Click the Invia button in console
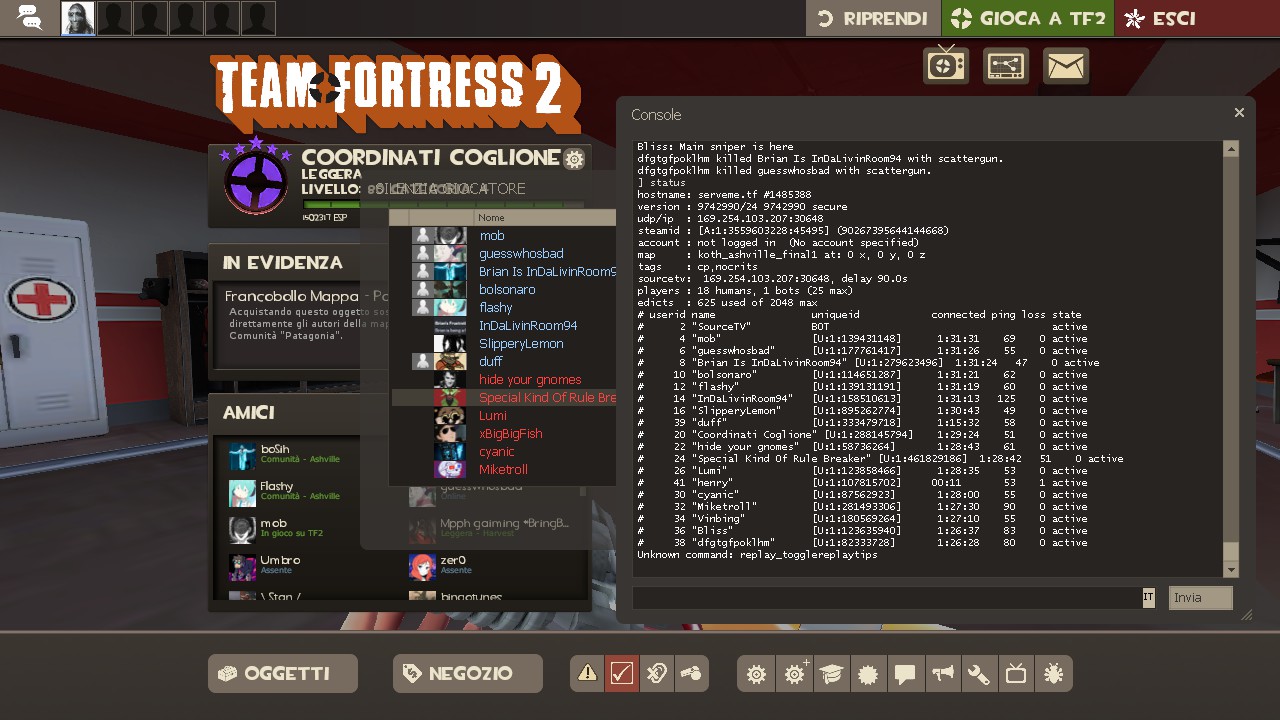This screenshot has height=720, width=1280. click(1200, 598)
